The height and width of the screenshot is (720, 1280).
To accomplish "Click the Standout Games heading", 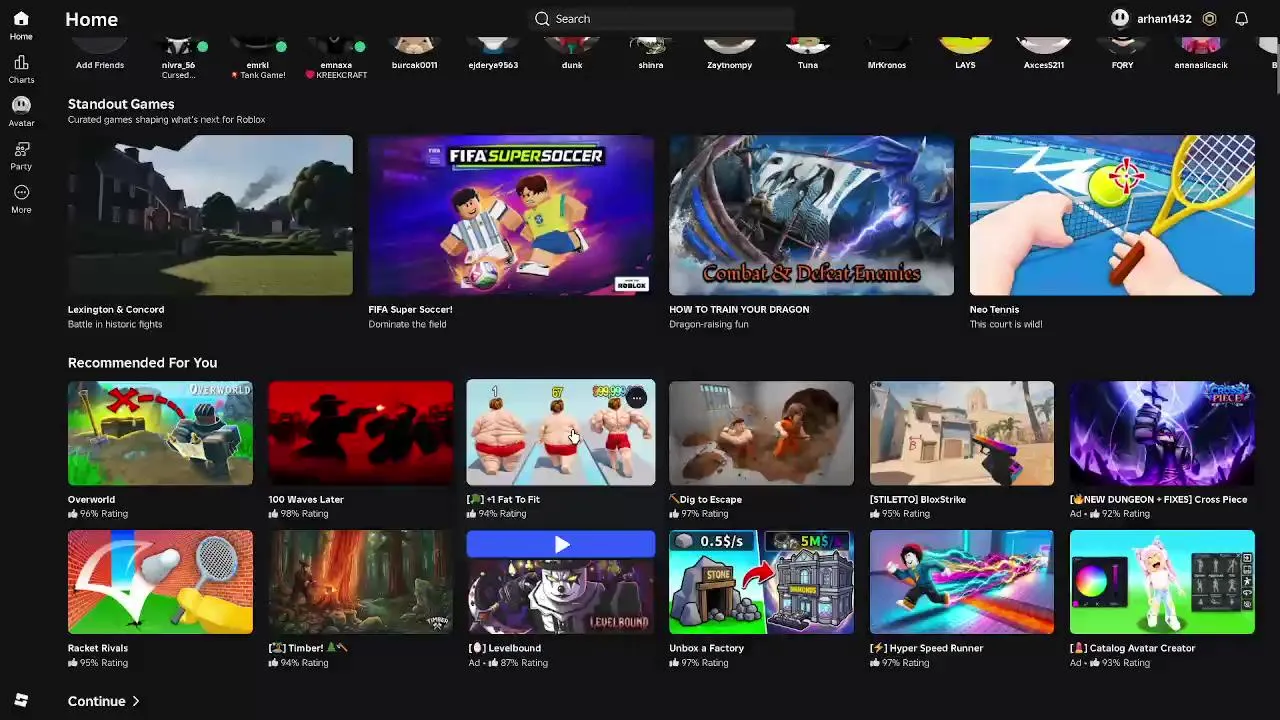I will point(121,104).
